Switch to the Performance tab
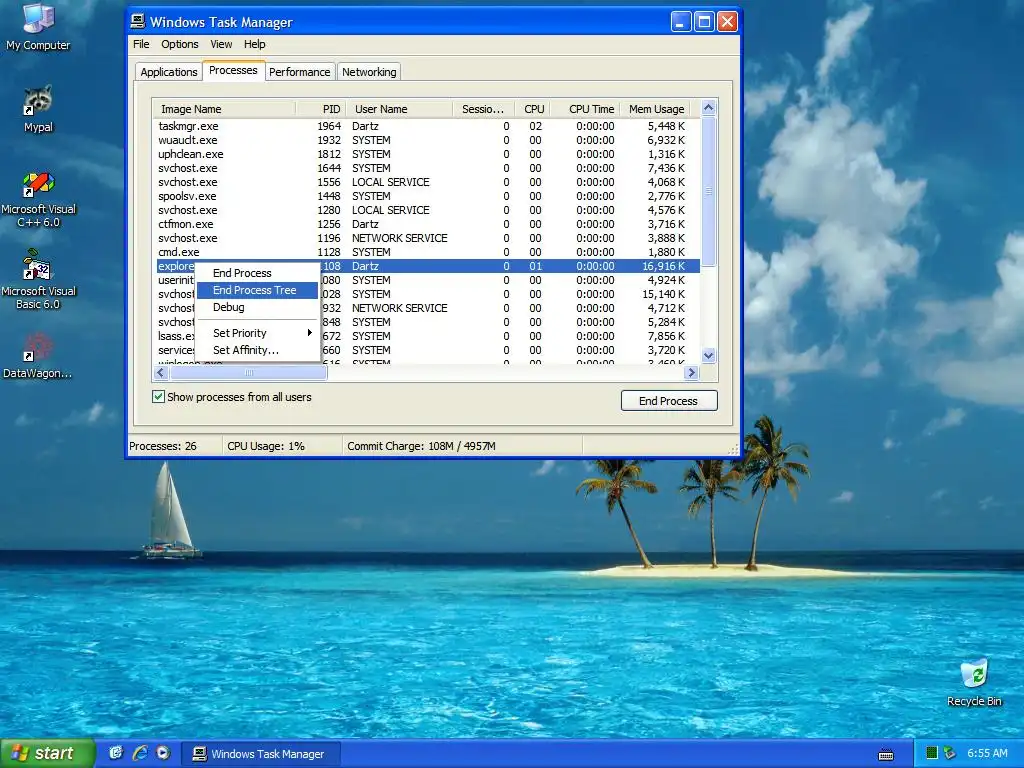 (x=300, y=72)
